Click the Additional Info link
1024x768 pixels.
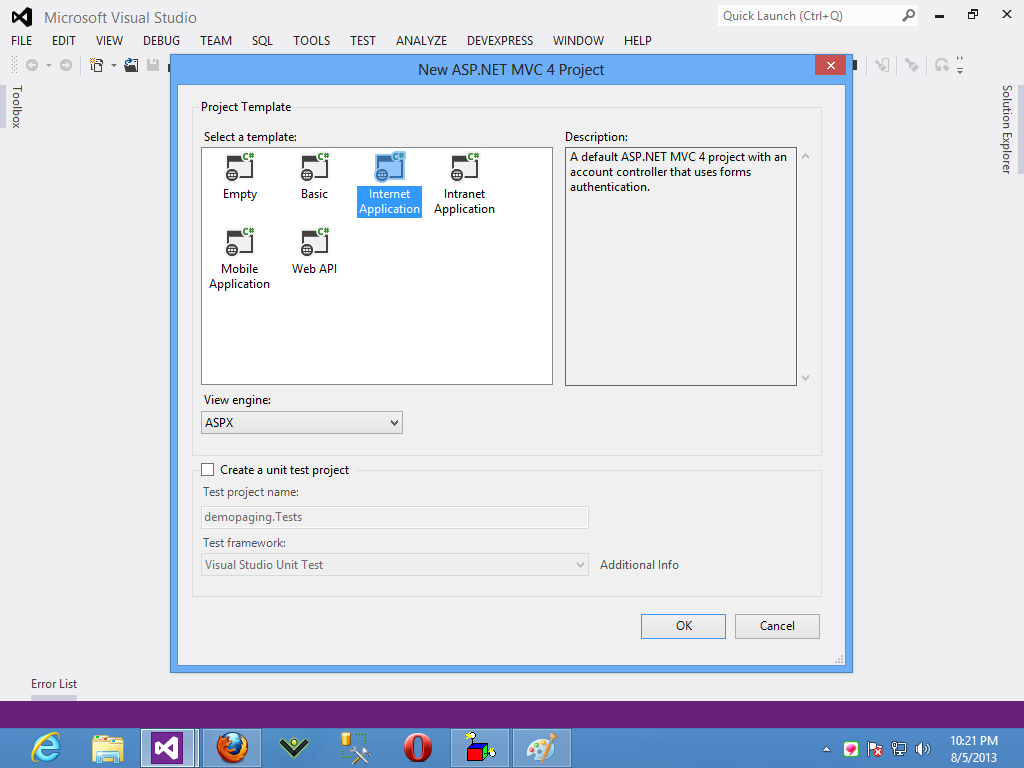[639, 565]
